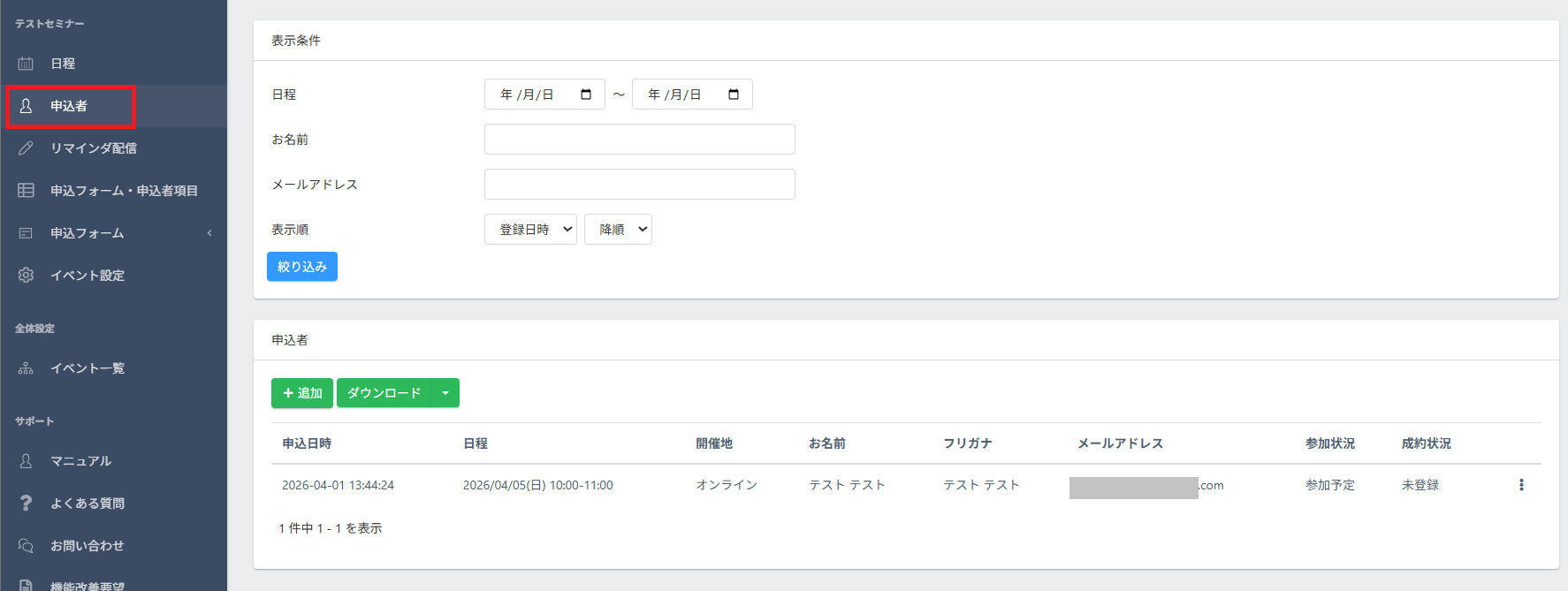
Task: Click the question mark icon for よくある質問
Action: 26,504
